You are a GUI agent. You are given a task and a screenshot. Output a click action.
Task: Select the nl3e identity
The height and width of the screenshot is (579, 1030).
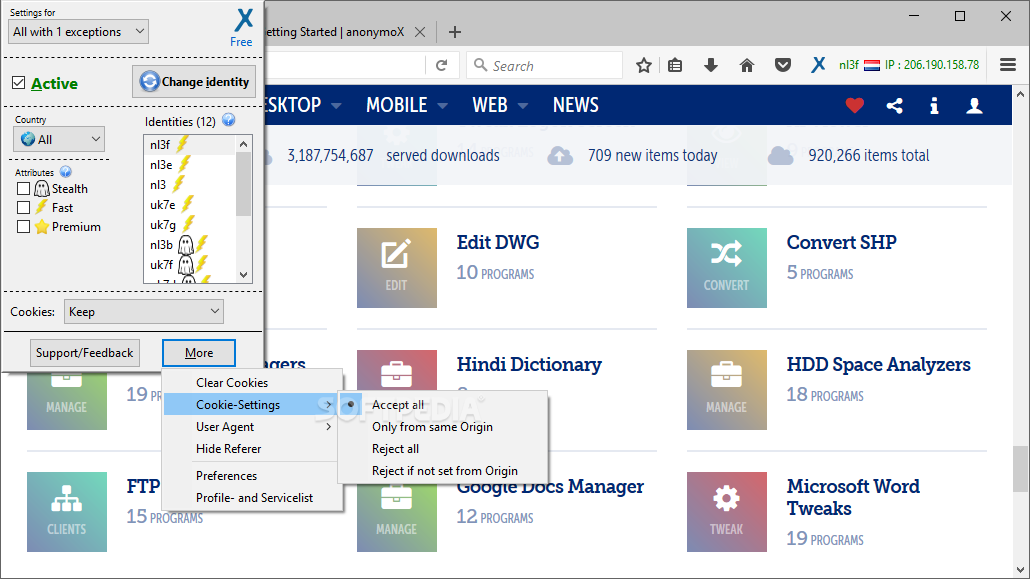(x=189, y=164)
